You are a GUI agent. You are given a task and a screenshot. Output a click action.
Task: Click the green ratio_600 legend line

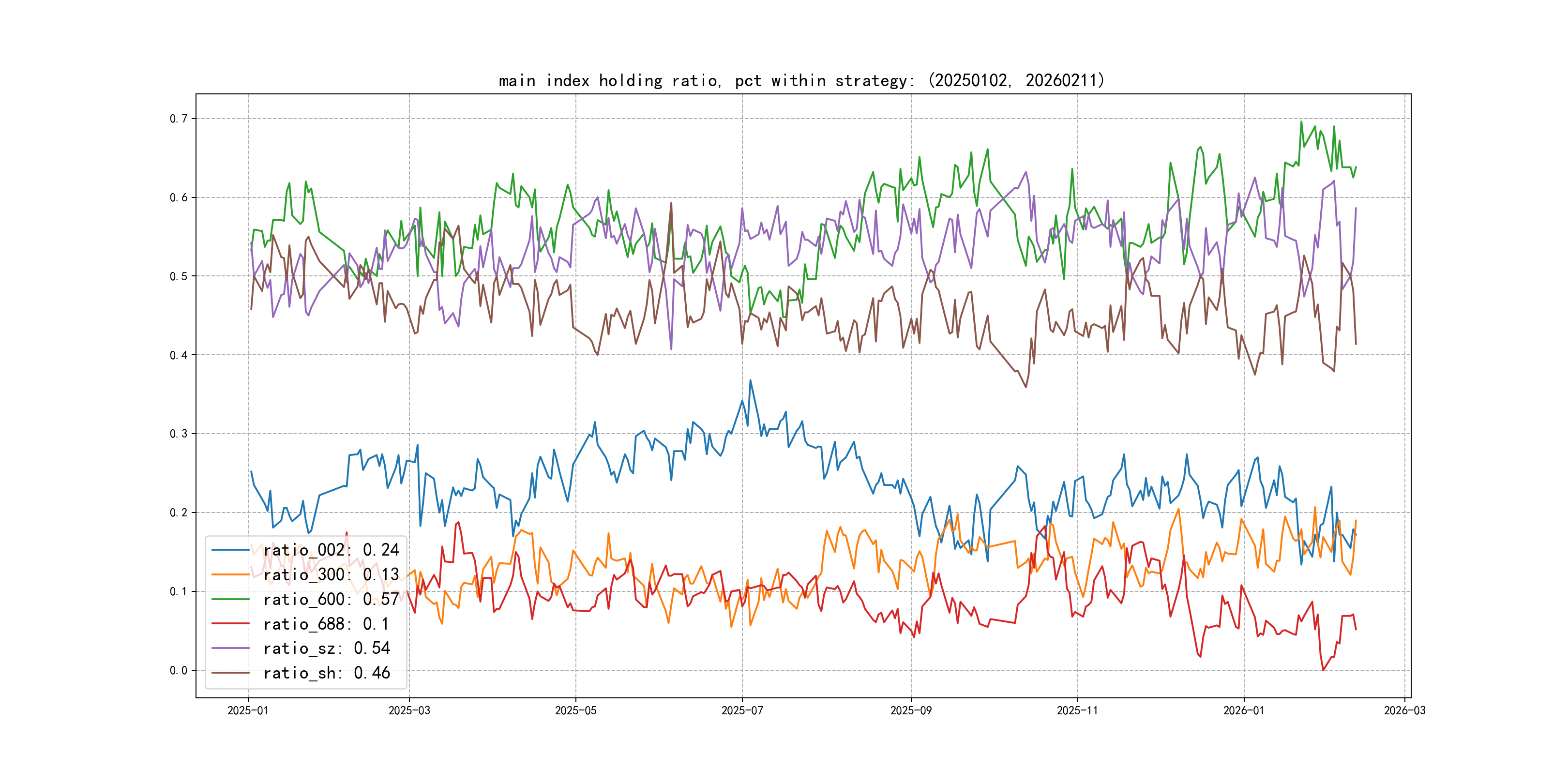(x=230, y=600)
